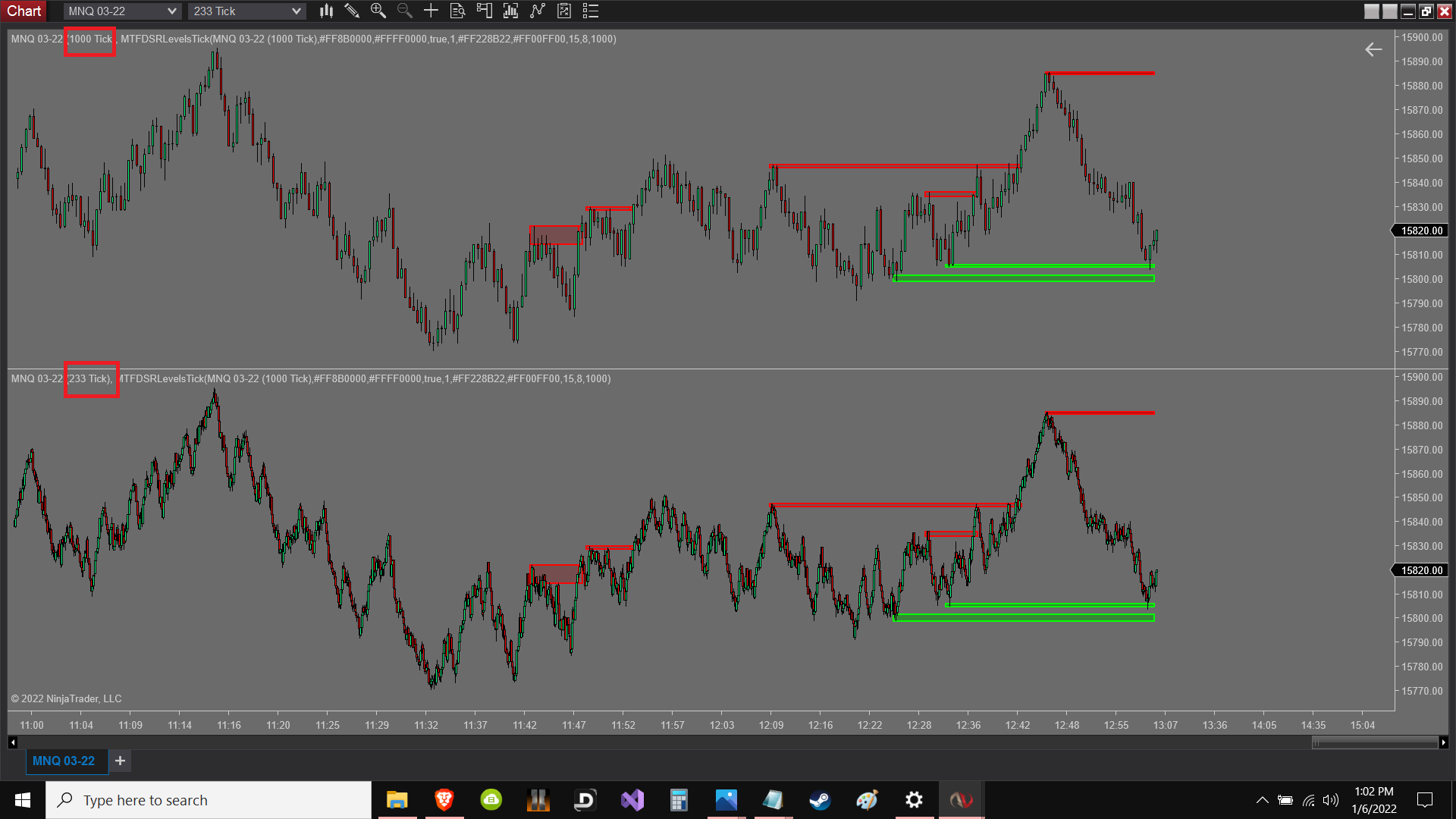1456x819 pixels.
Task: Toggle the second gray link button
Action: (1389, 11)
